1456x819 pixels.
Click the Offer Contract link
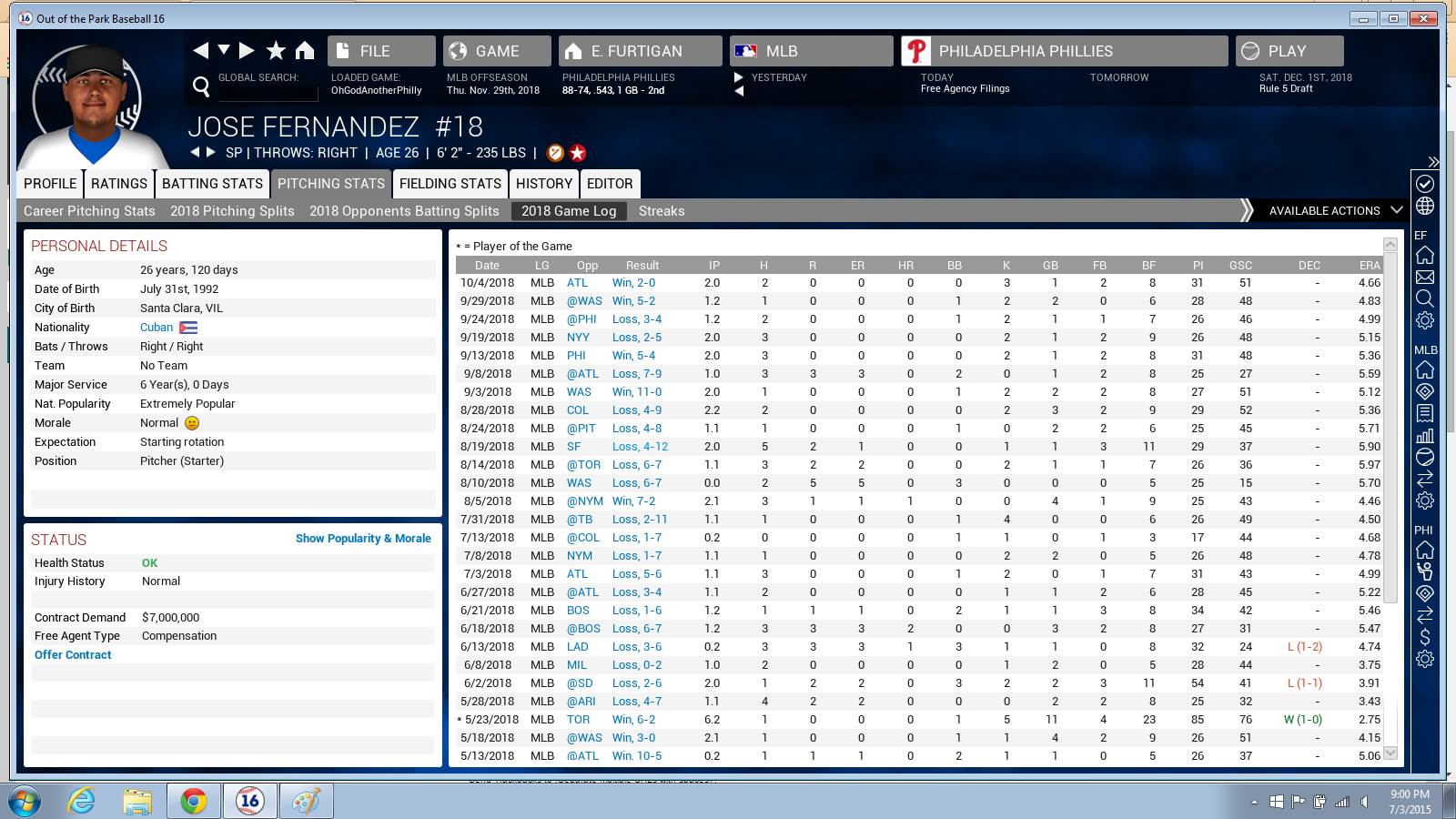[x=73, y=655]
